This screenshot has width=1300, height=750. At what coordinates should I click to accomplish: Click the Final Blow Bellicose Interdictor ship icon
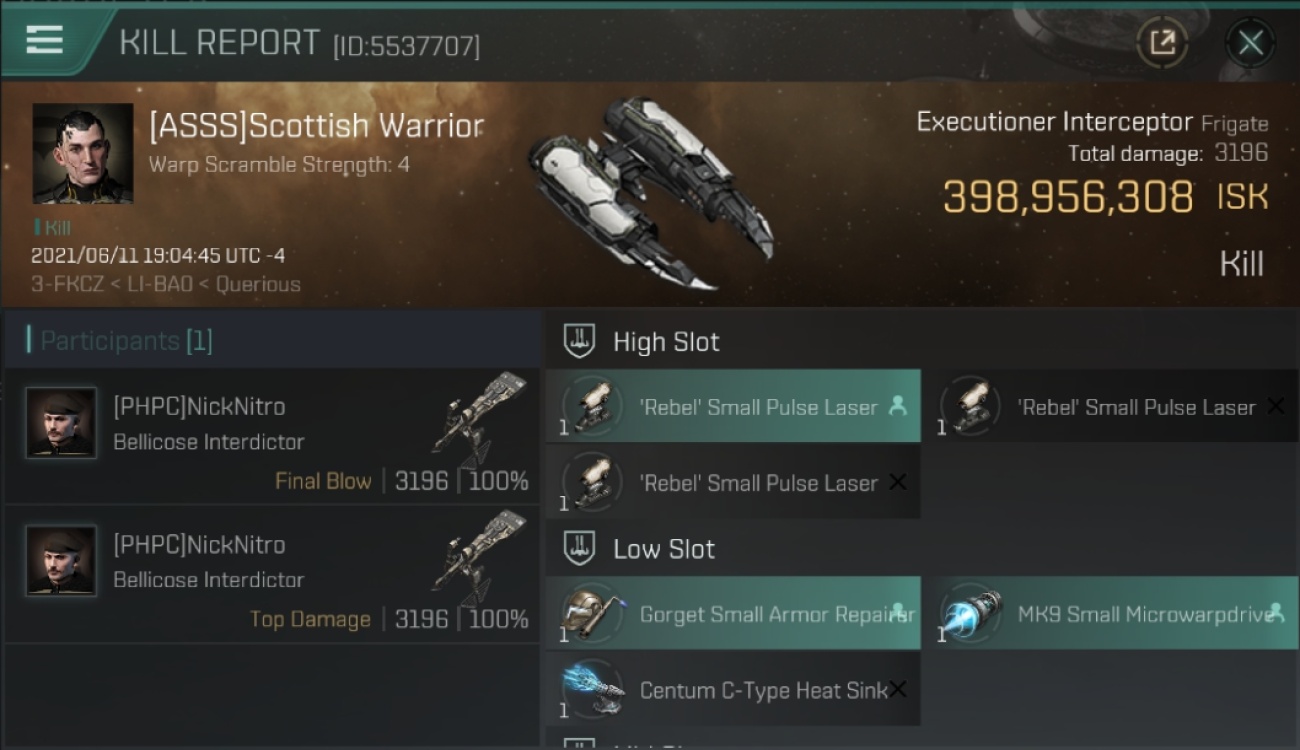tap(480, 418)
